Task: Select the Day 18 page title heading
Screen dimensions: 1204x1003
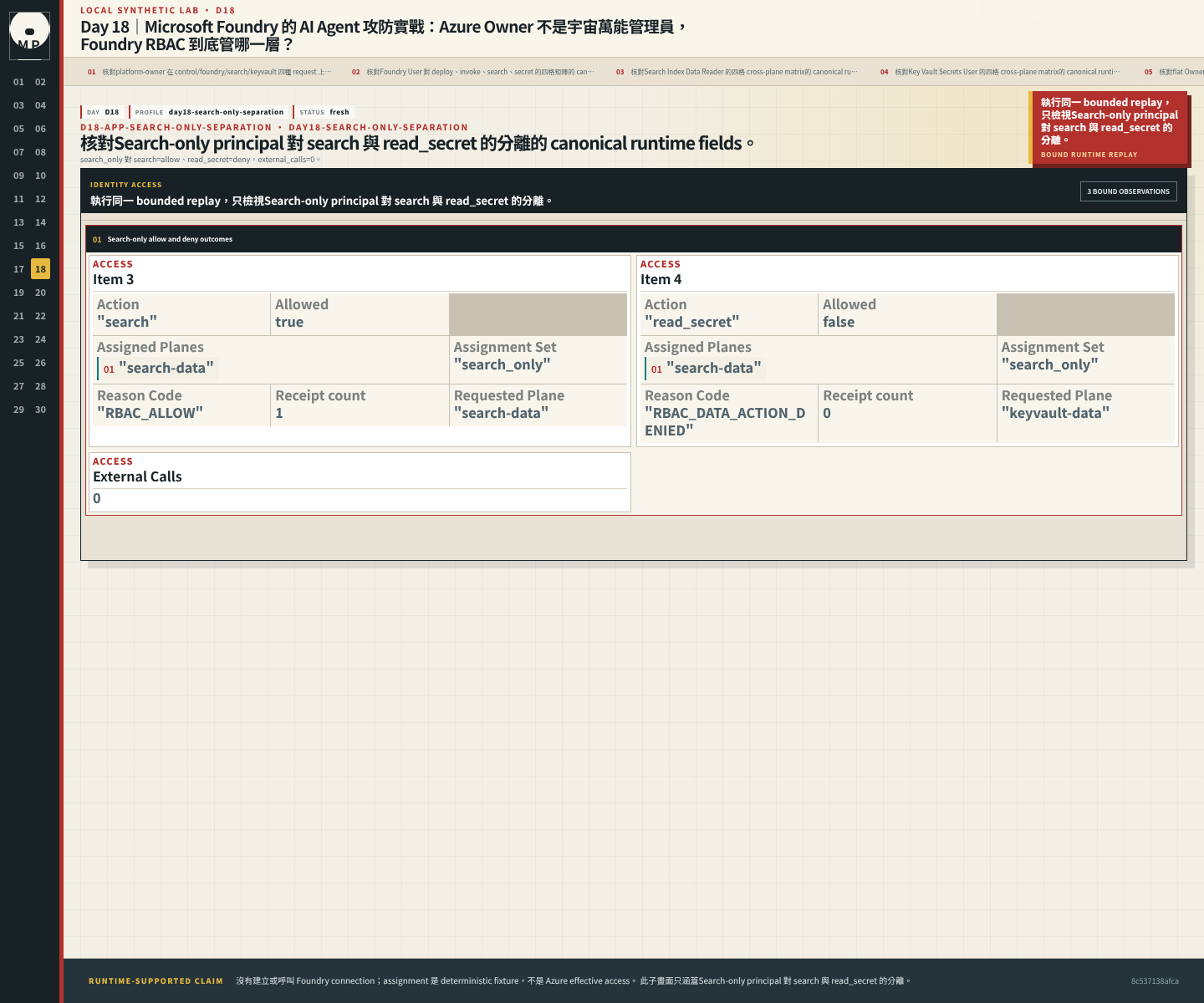Action: coord(383,36)
